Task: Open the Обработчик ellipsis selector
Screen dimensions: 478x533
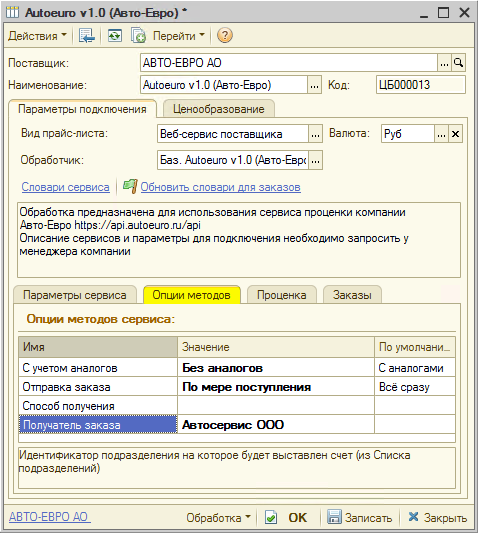Action: pos(315,160)
